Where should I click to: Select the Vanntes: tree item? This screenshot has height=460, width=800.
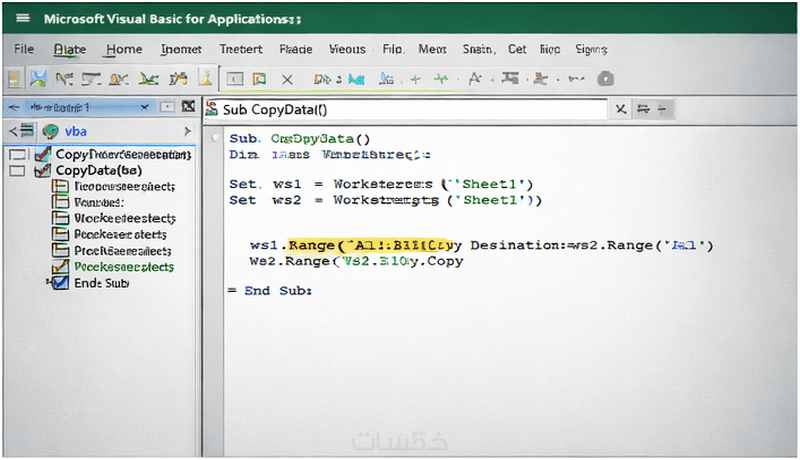coord(99,202)
